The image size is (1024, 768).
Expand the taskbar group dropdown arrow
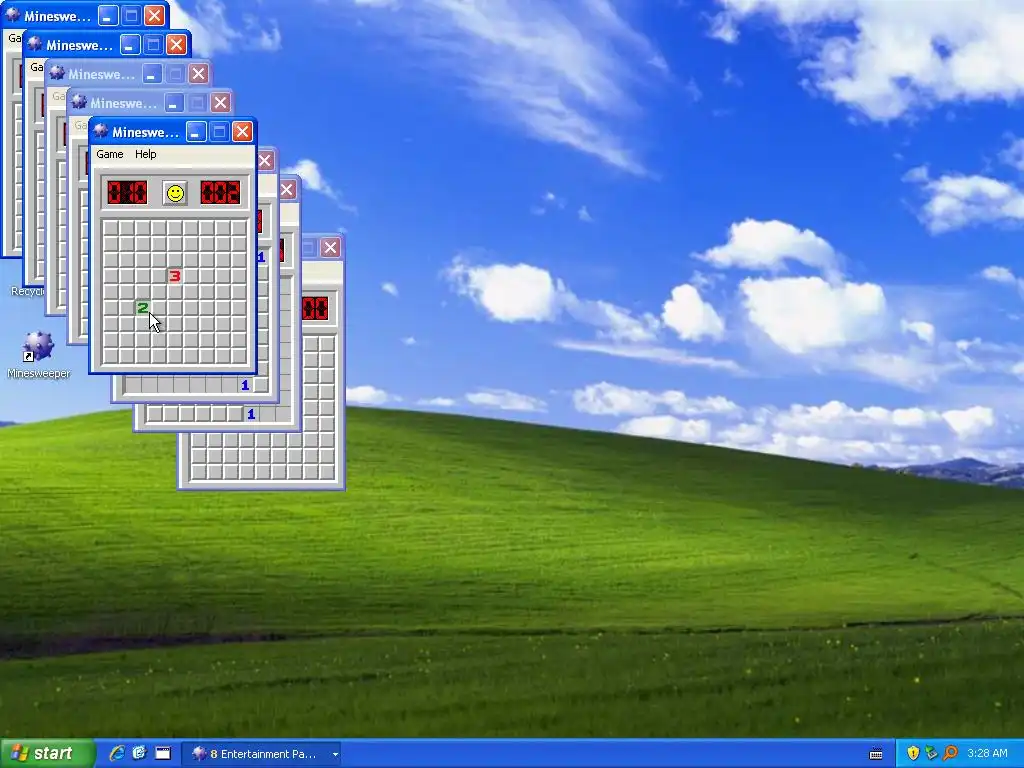pyautogui.click(x=335, y=754)
